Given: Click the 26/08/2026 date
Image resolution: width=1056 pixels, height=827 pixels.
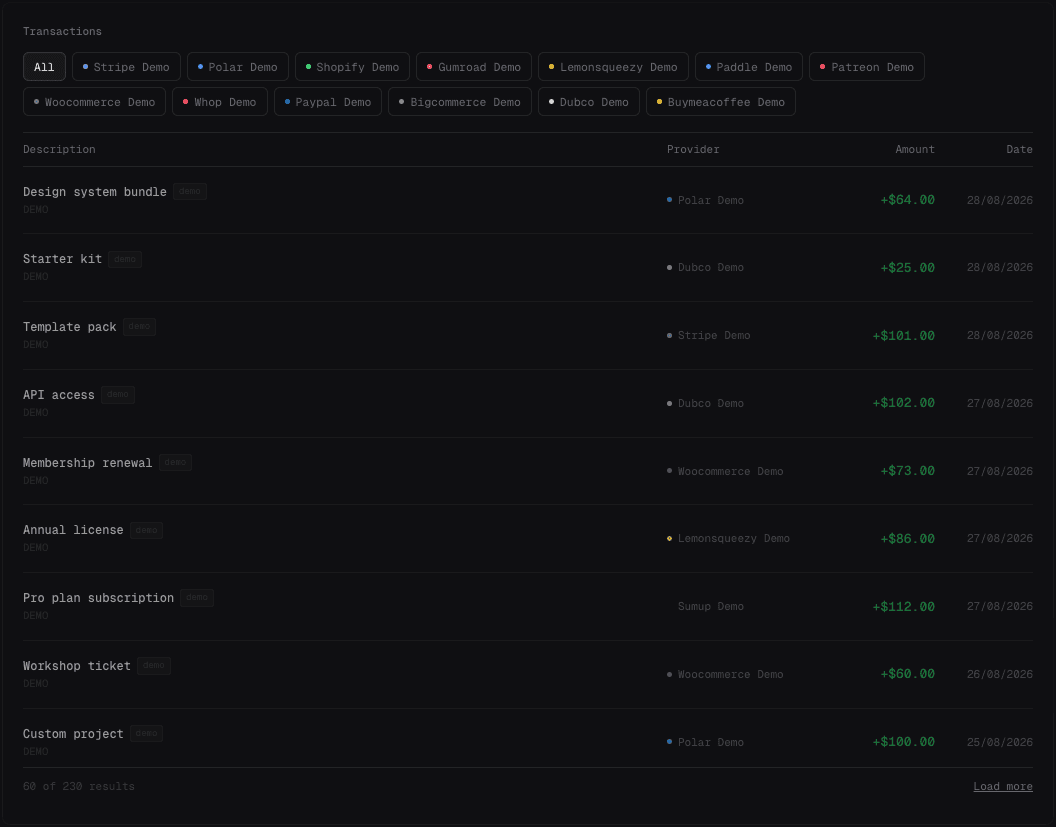Looking at the screenshot, I should pos(999,674).
